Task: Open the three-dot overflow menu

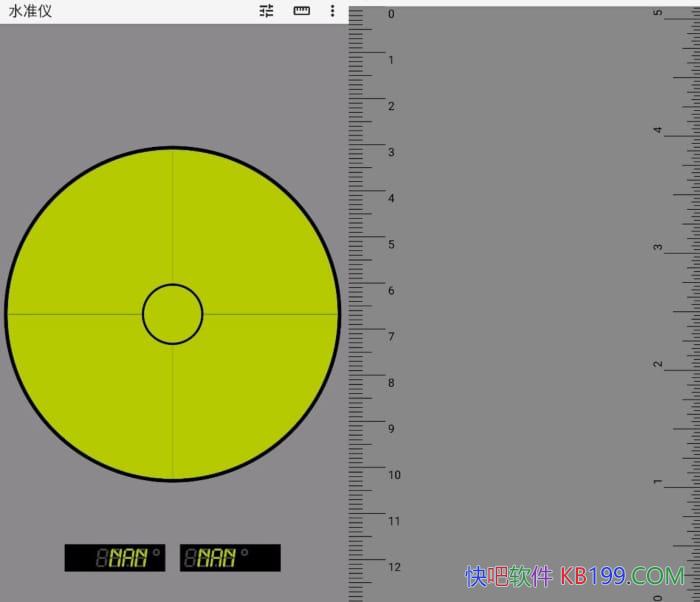Action: click(333, 11)
